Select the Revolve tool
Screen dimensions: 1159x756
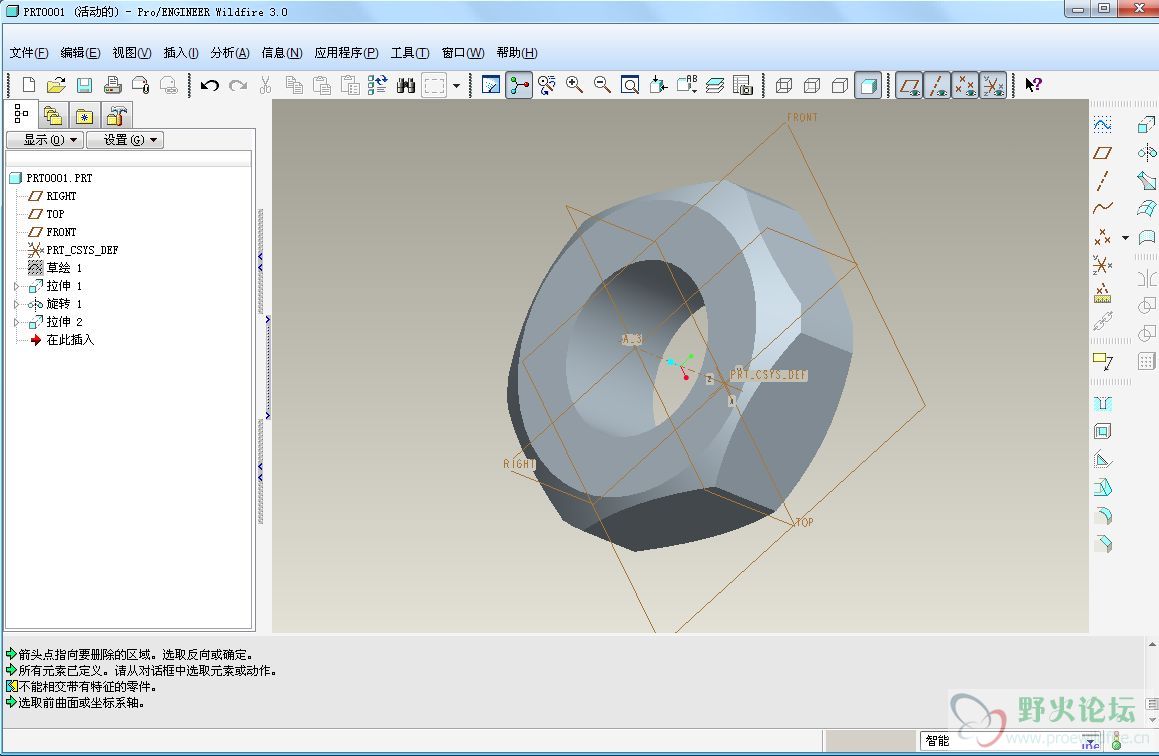1146,153
